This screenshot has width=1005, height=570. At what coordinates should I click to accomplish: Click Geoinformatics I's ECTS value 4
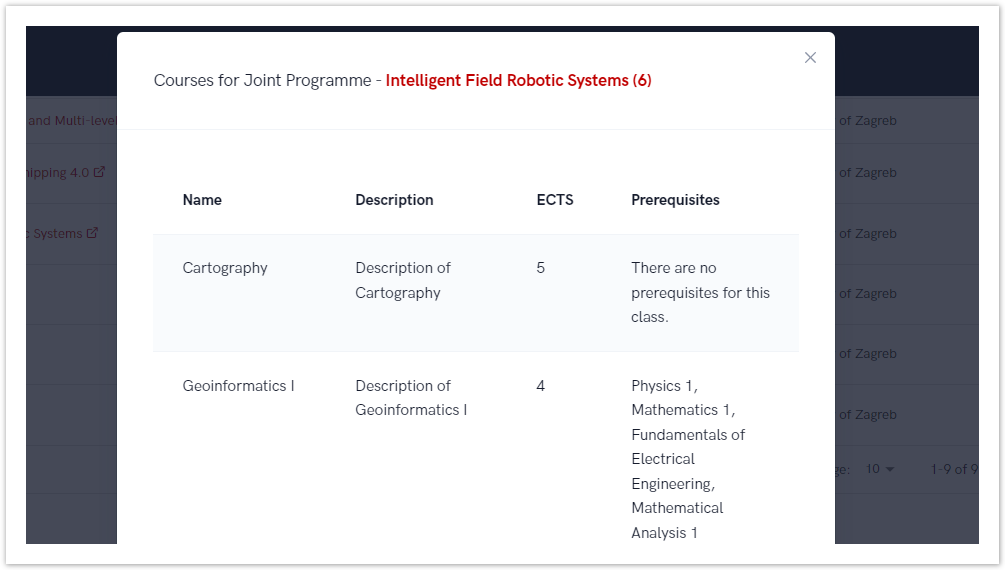click(541, 386)
